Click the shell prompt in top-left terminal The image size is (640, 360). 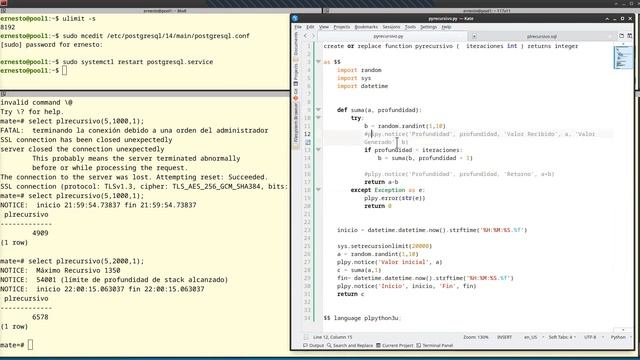[64, 71]
